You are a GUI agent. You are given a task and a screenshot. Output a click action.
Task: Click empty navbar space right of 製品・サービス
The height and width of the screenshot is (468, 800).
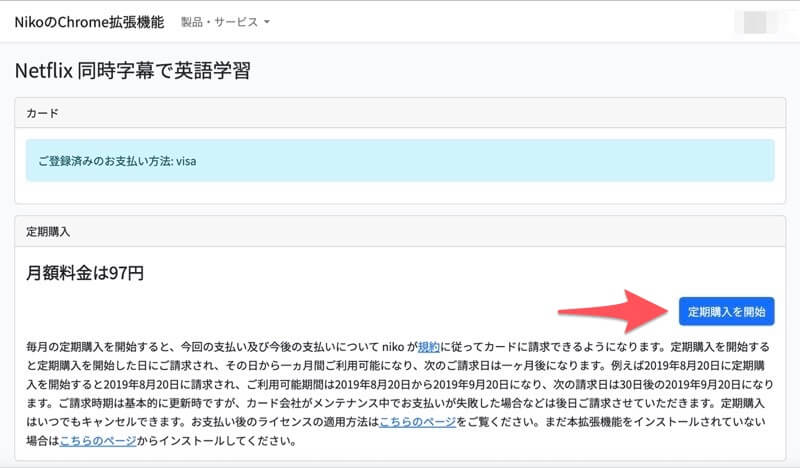(500, 22)
